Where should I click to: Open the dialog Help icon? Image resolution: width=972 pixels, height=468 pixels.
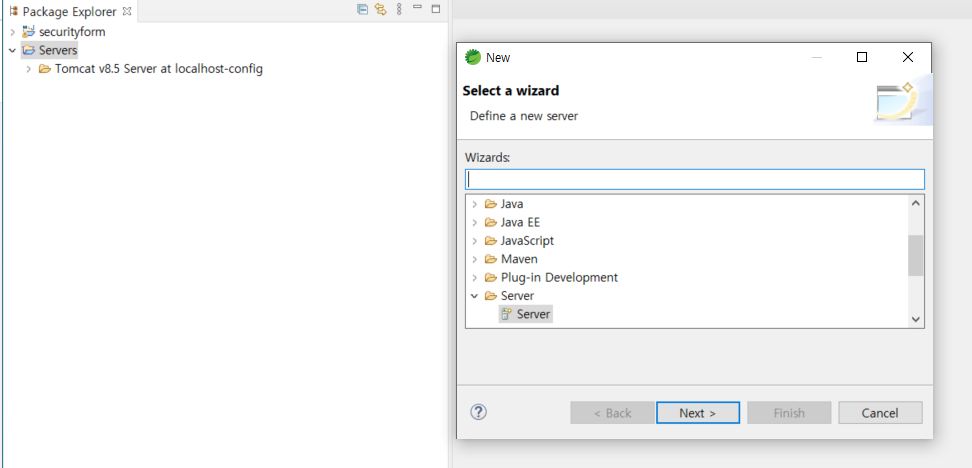(x=479, y=412)
